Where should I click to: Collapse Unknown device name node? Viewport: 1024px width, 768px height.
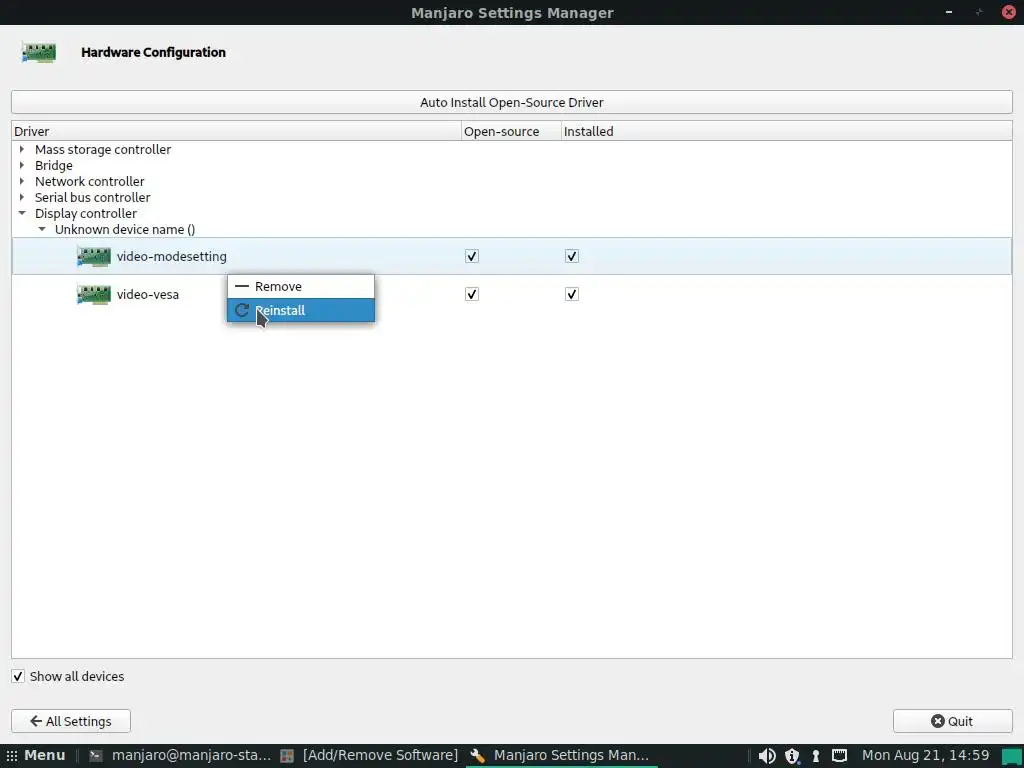pos(42,229)
